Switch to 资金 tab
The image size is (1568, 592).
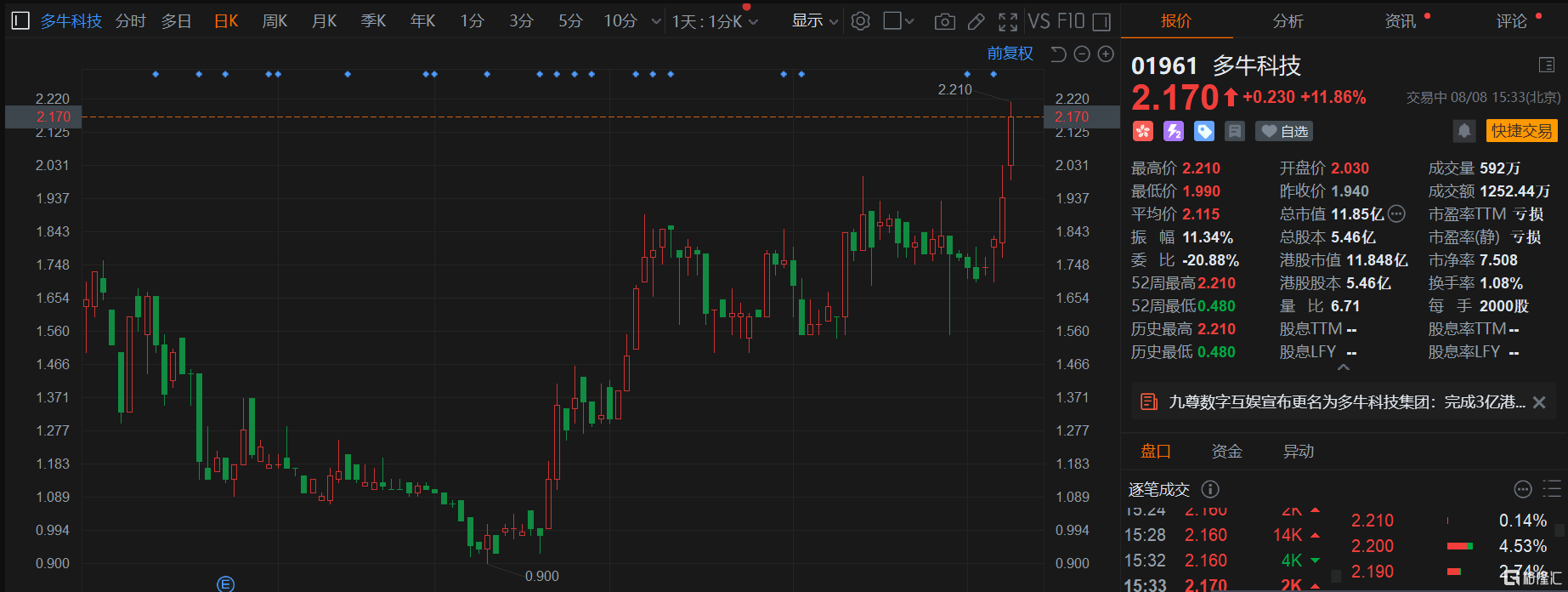(x=1227, y=451)
